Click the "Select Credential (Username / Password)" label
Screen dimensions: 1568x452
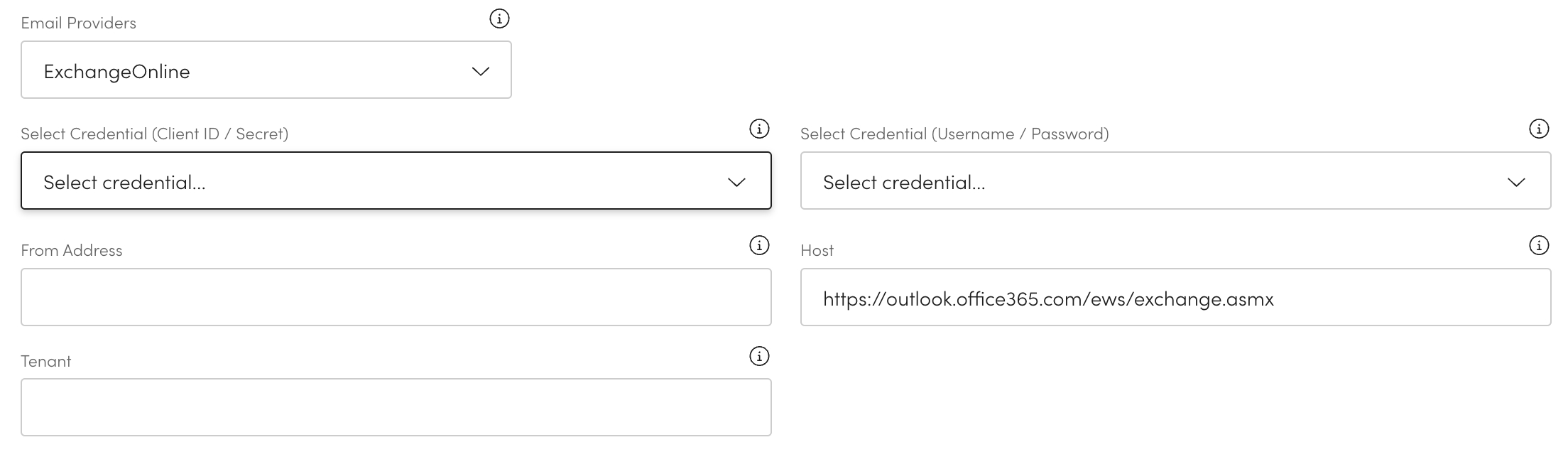(954, 134)
